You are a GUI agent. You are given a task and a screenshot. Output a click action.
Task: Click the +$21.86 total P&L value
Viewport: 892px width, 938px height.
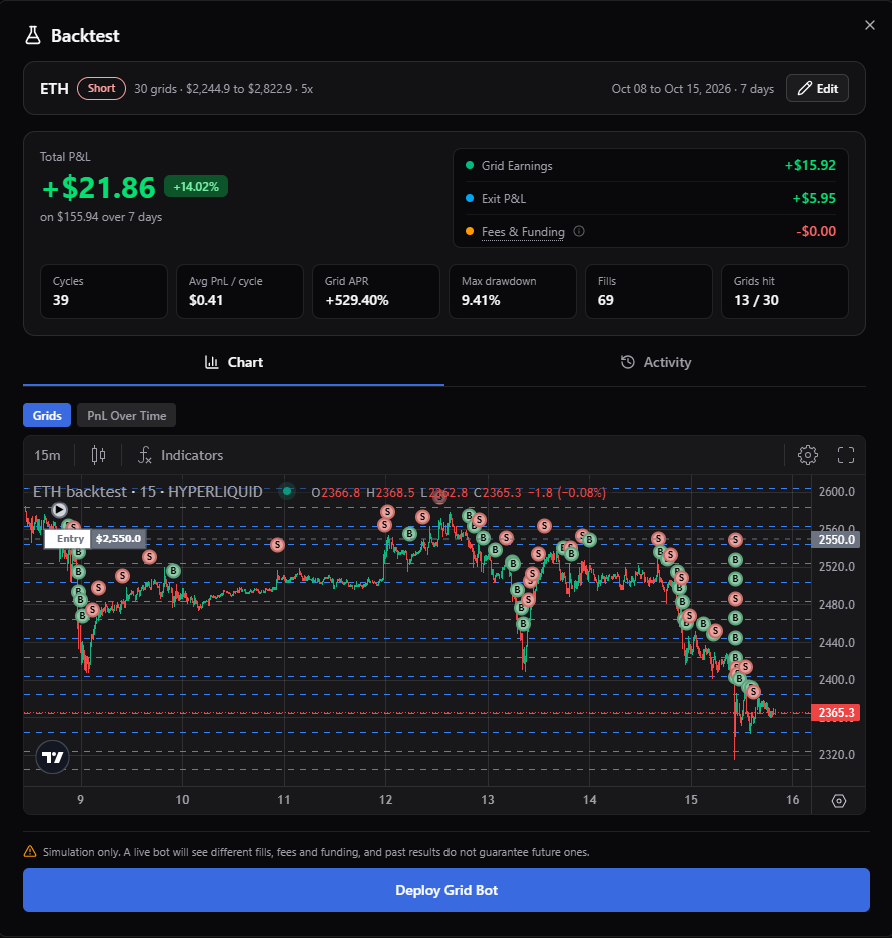coord(99,188)
